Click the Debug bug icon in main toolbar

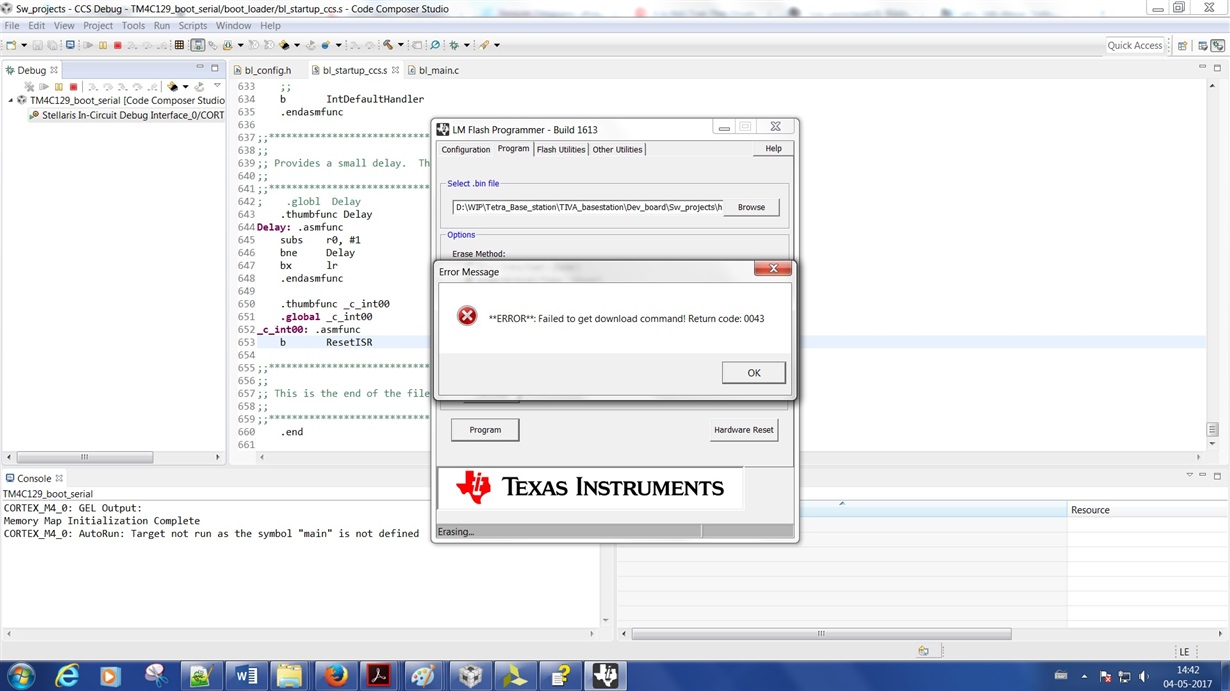click(453, 45)
